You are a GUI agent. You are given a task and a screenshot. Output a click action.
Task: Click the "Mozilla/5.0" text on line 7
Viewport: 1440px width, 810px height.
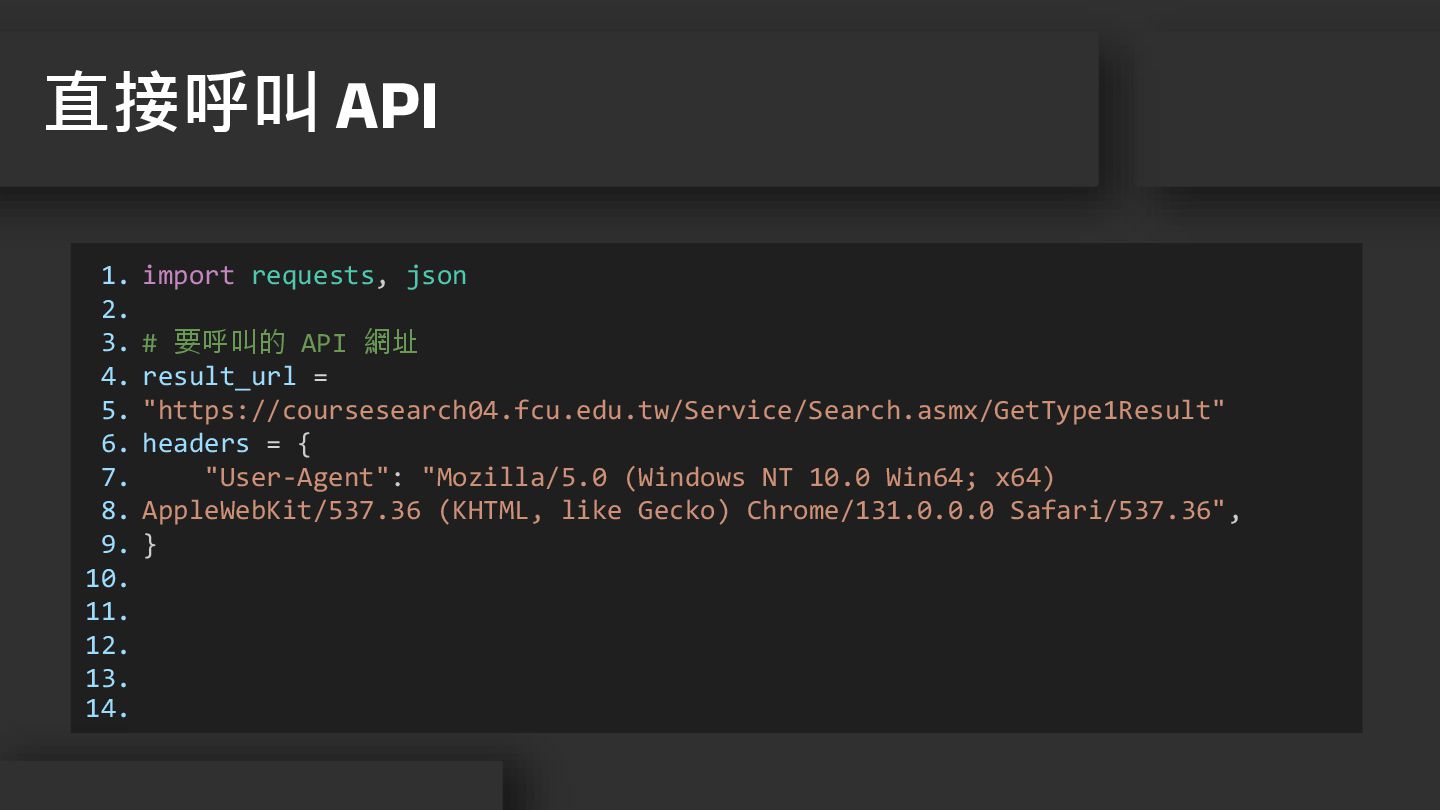coord(521,477)
